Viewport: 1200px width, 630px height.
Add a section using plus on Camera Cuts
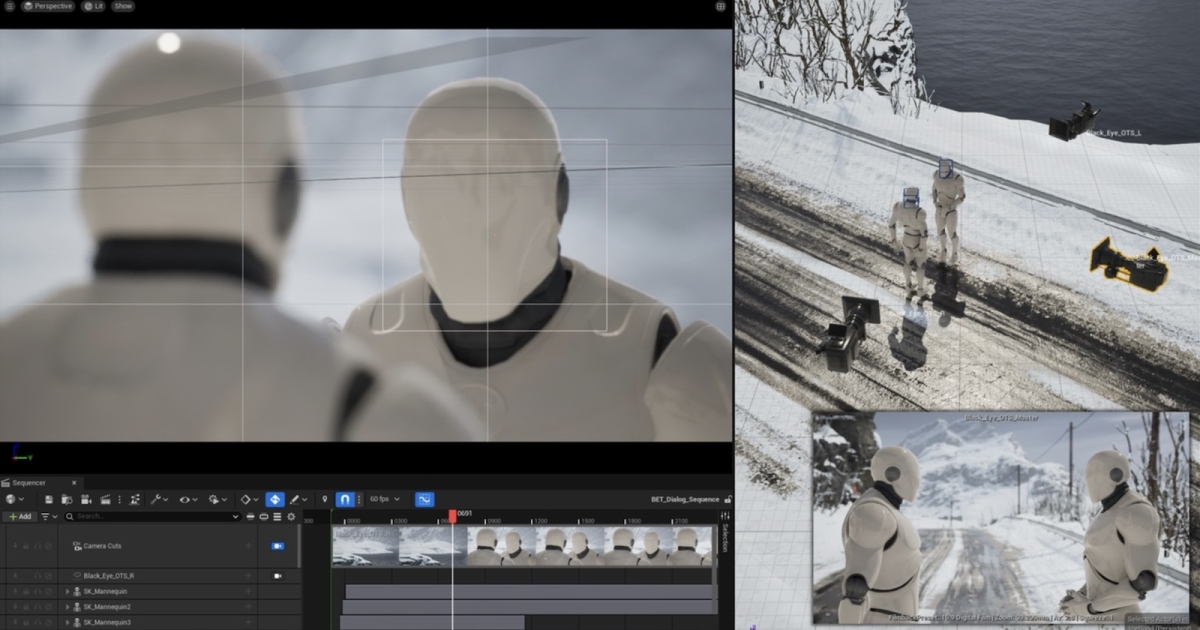(x=248, y=545)
